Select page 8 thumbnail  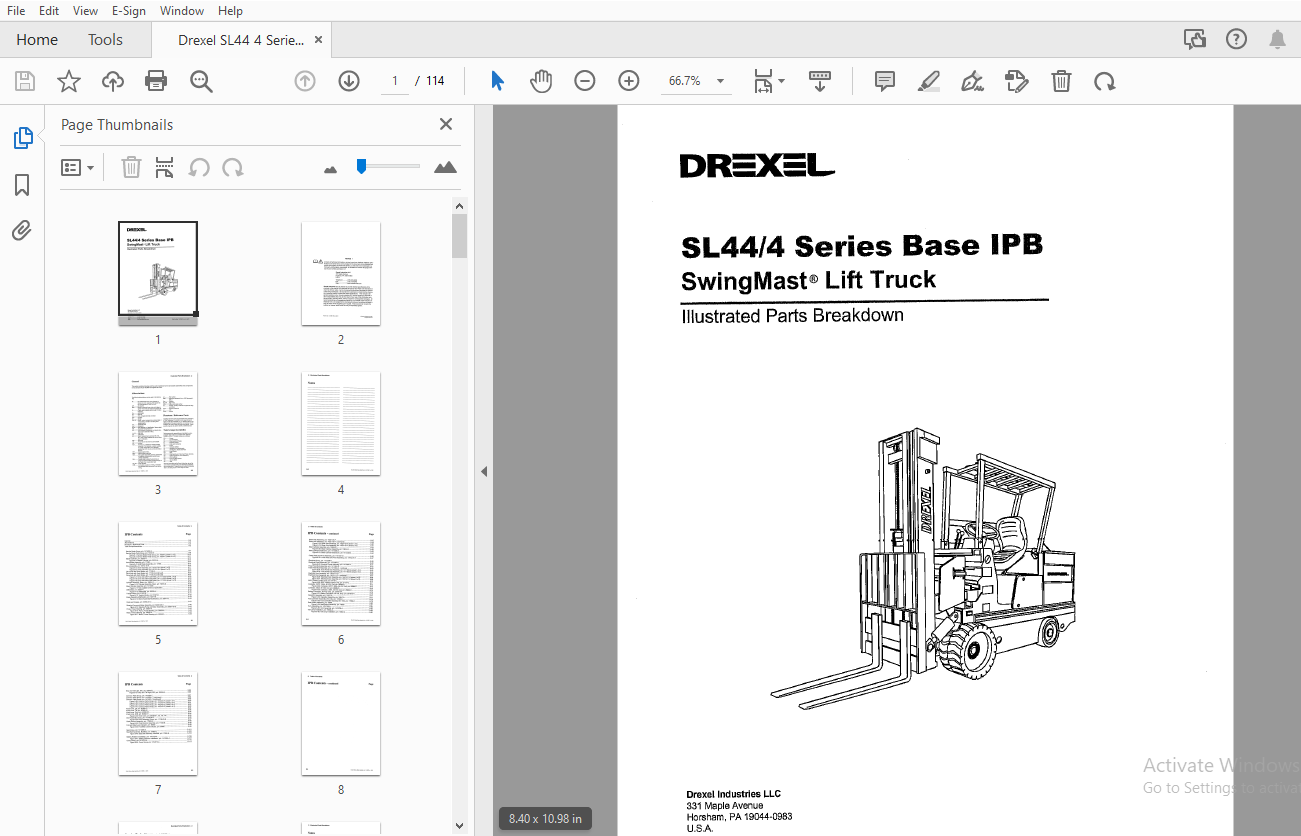click(341, 724)
